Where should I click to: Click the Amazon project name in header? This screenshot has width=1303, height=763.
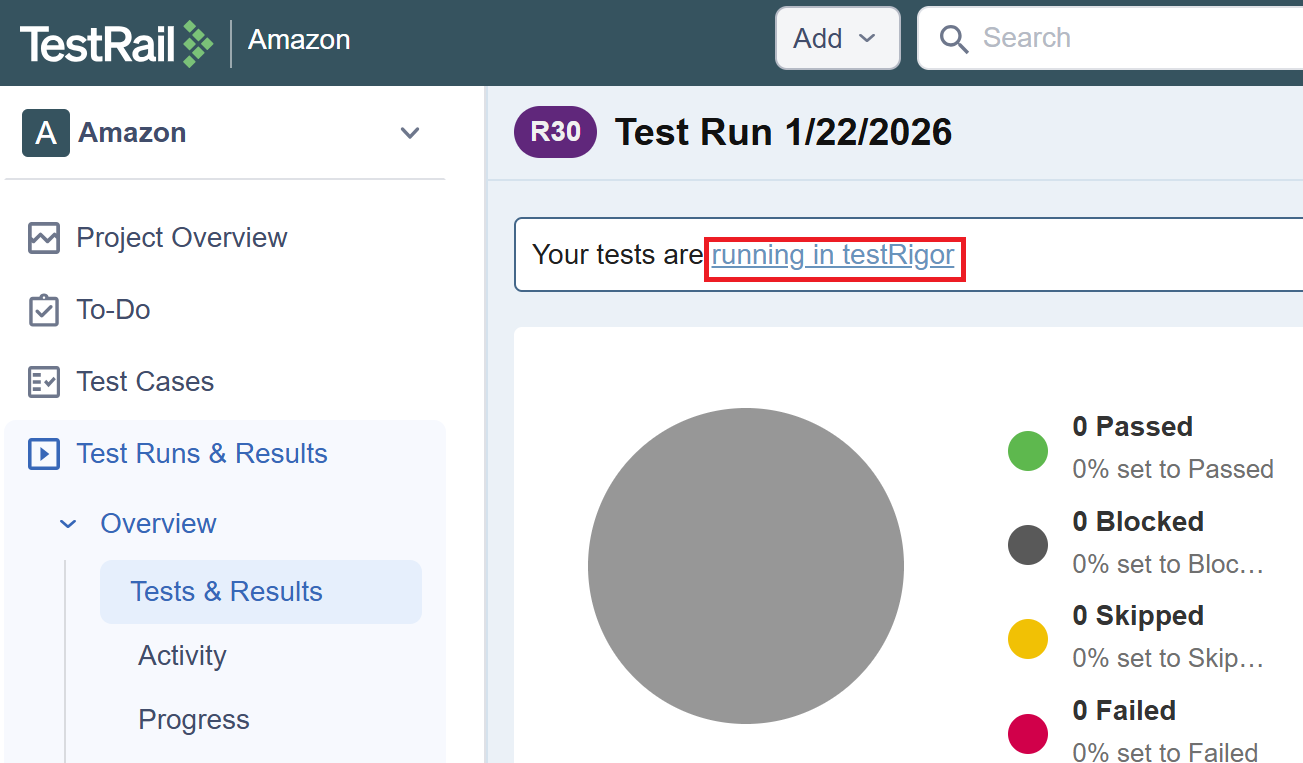coord(299,40)
